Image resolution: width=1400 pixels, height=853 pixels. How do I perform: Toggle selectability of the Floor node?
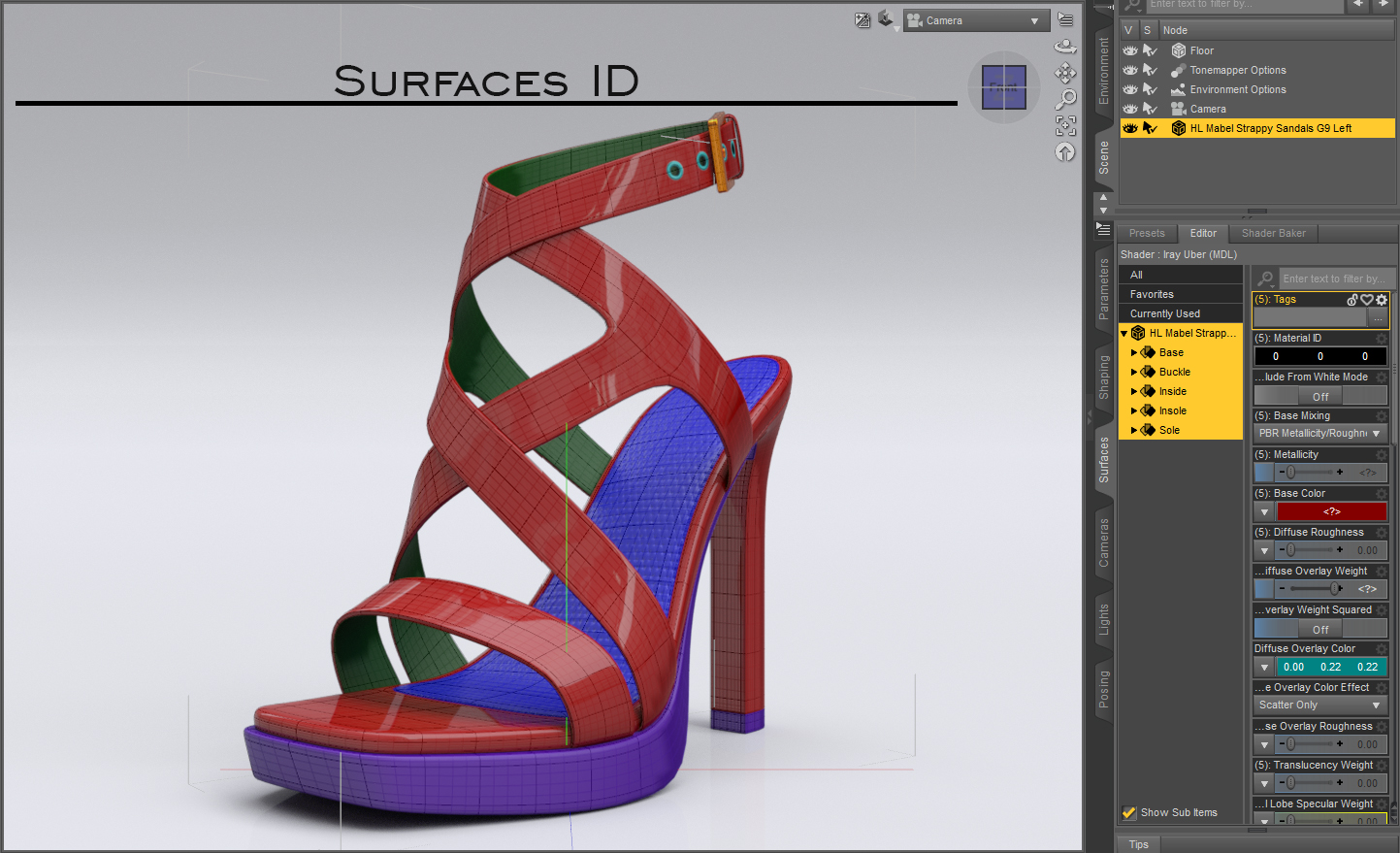click(1150, 50)
